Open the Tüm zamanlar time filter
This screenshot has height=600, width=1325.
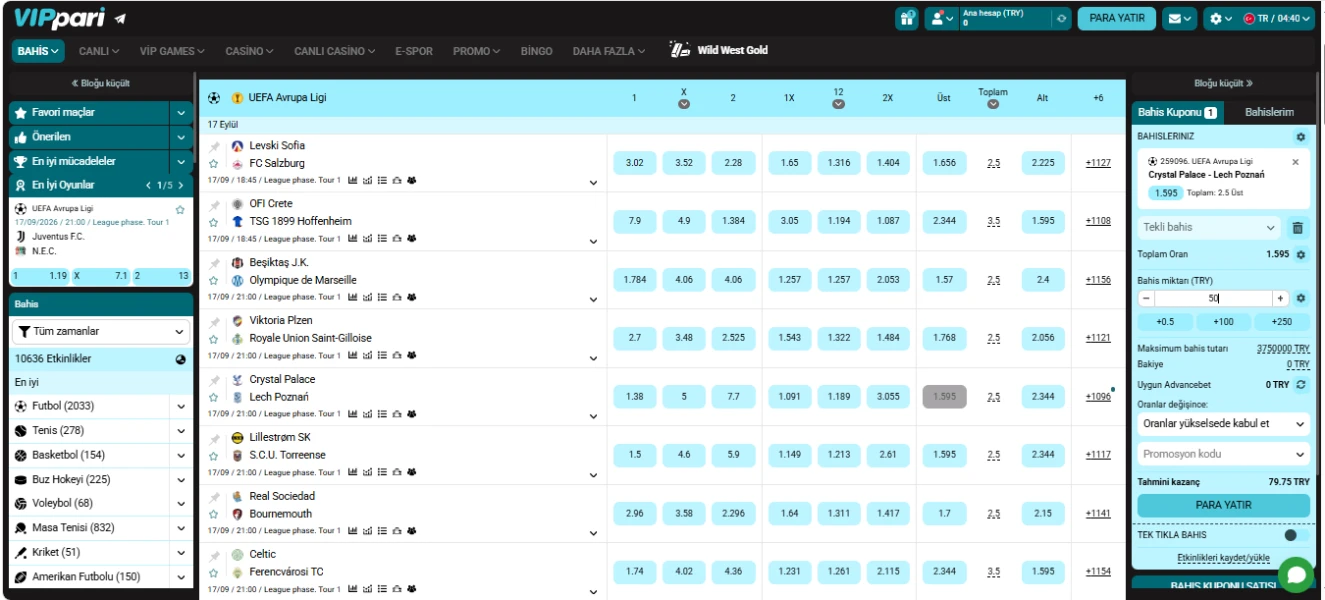coord(101,331)
